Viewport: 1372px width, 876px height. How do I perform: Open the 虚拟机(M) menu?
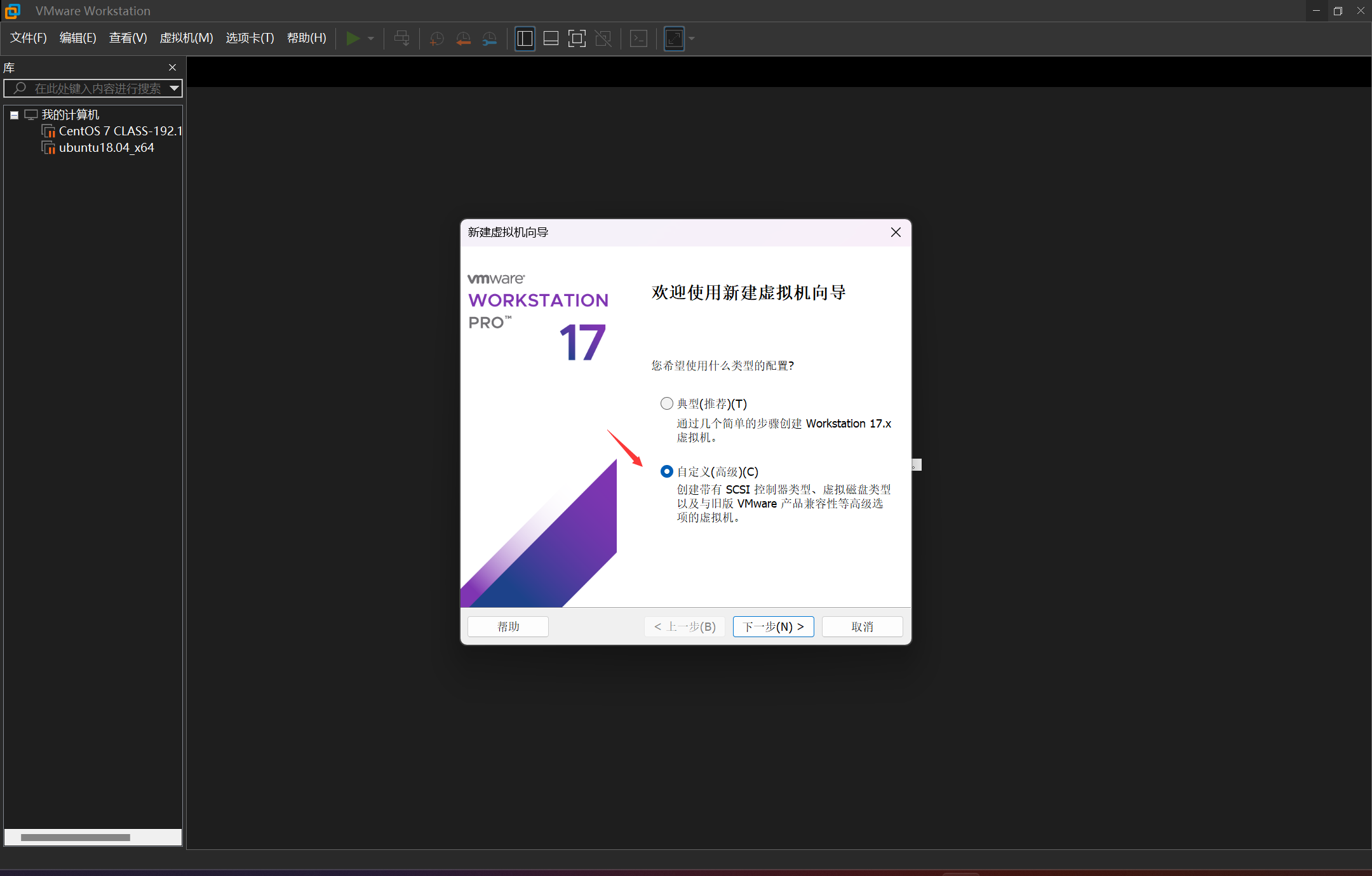(186, 38)
